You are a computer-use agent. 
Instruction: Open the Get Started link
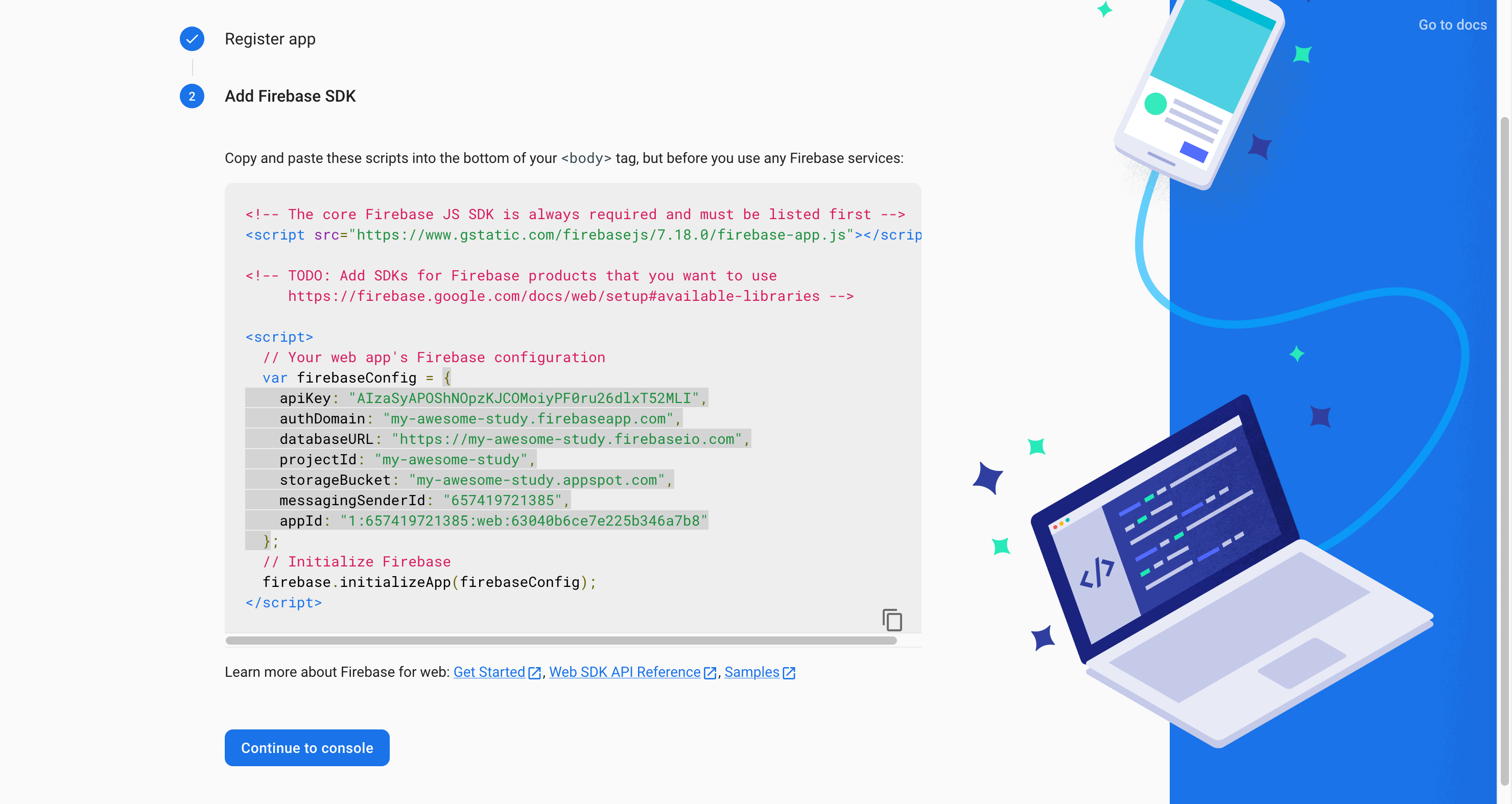click(489, 672)
